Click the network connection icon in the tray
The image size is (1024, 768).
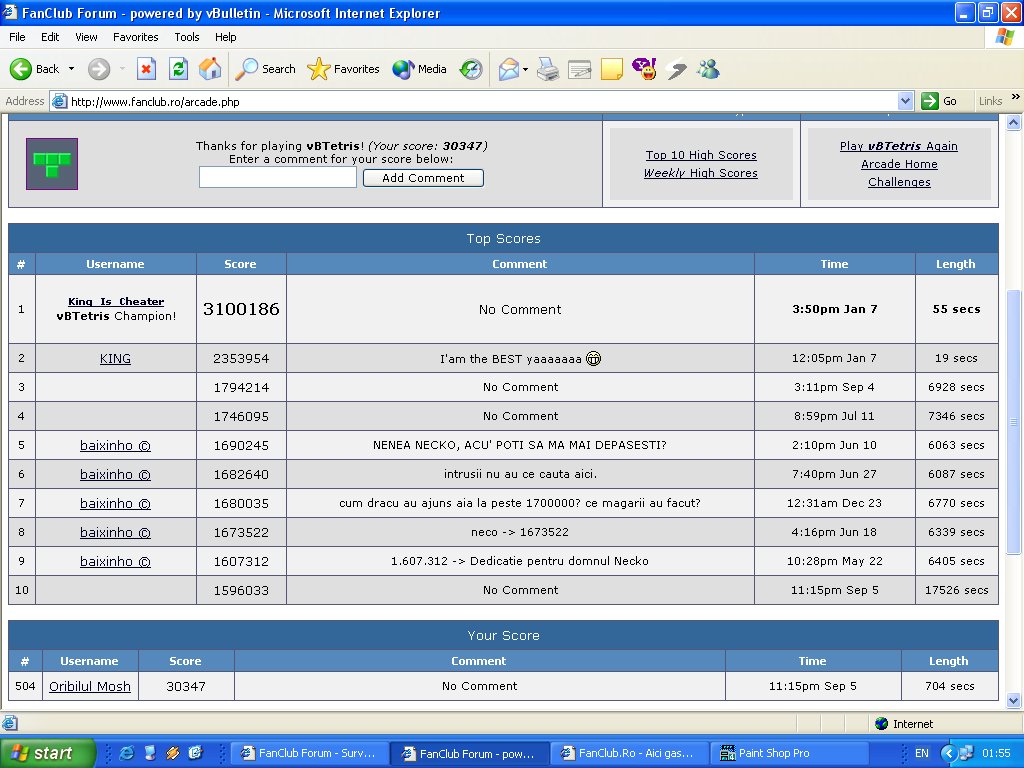967,753
